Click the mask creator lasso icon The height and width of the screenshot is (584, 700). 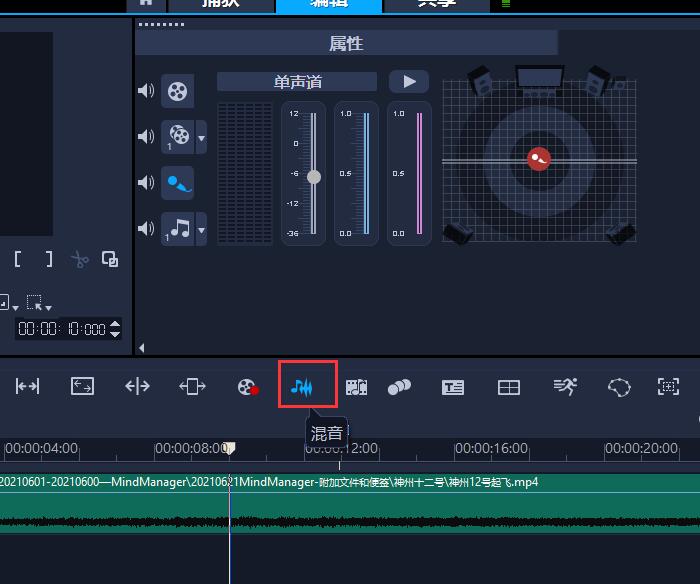click(x=619, y=387)
